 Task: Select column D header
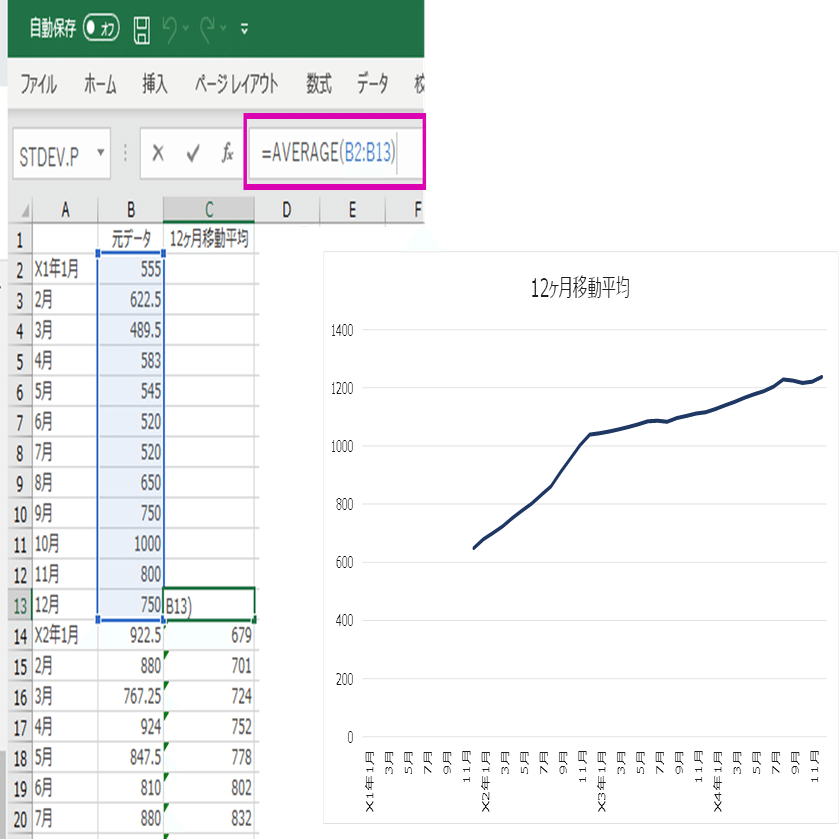click(287, 210)
